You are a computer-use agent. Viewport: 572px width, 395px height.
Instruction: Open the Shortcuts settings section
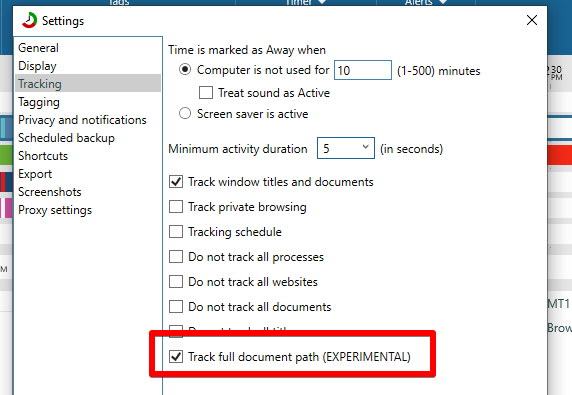[x=43, y=156]
